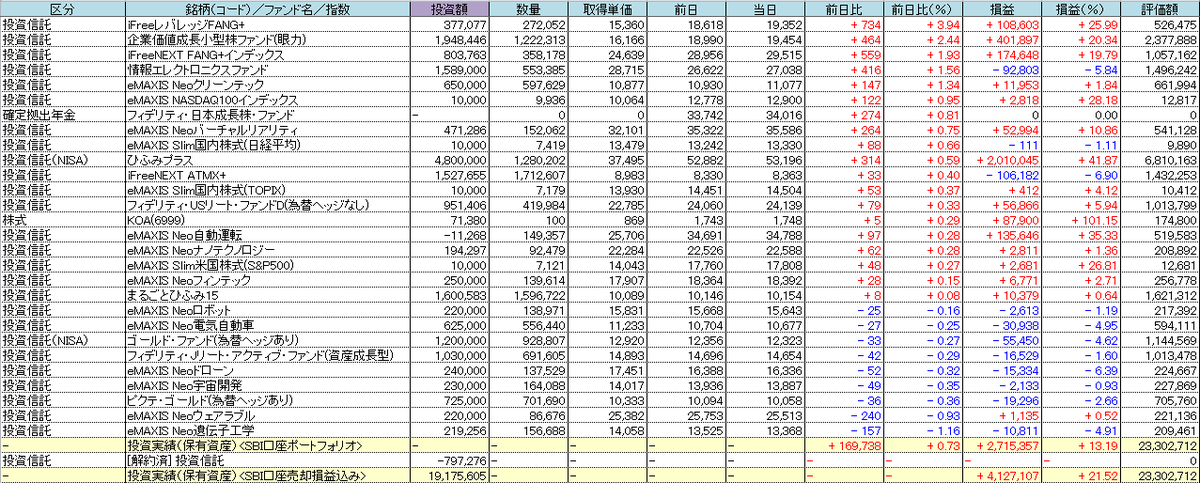1200x483 pixels.
Task: Click the eMAXIS NASDAQ100インデックス name cell
Action: tap(268, 100)
